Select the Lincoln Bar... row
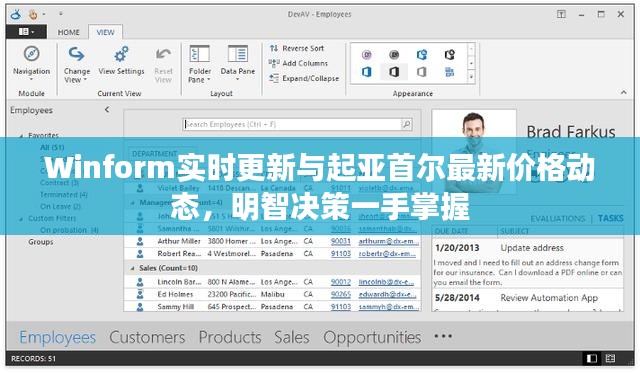640x373 pixels. (272, 282)
